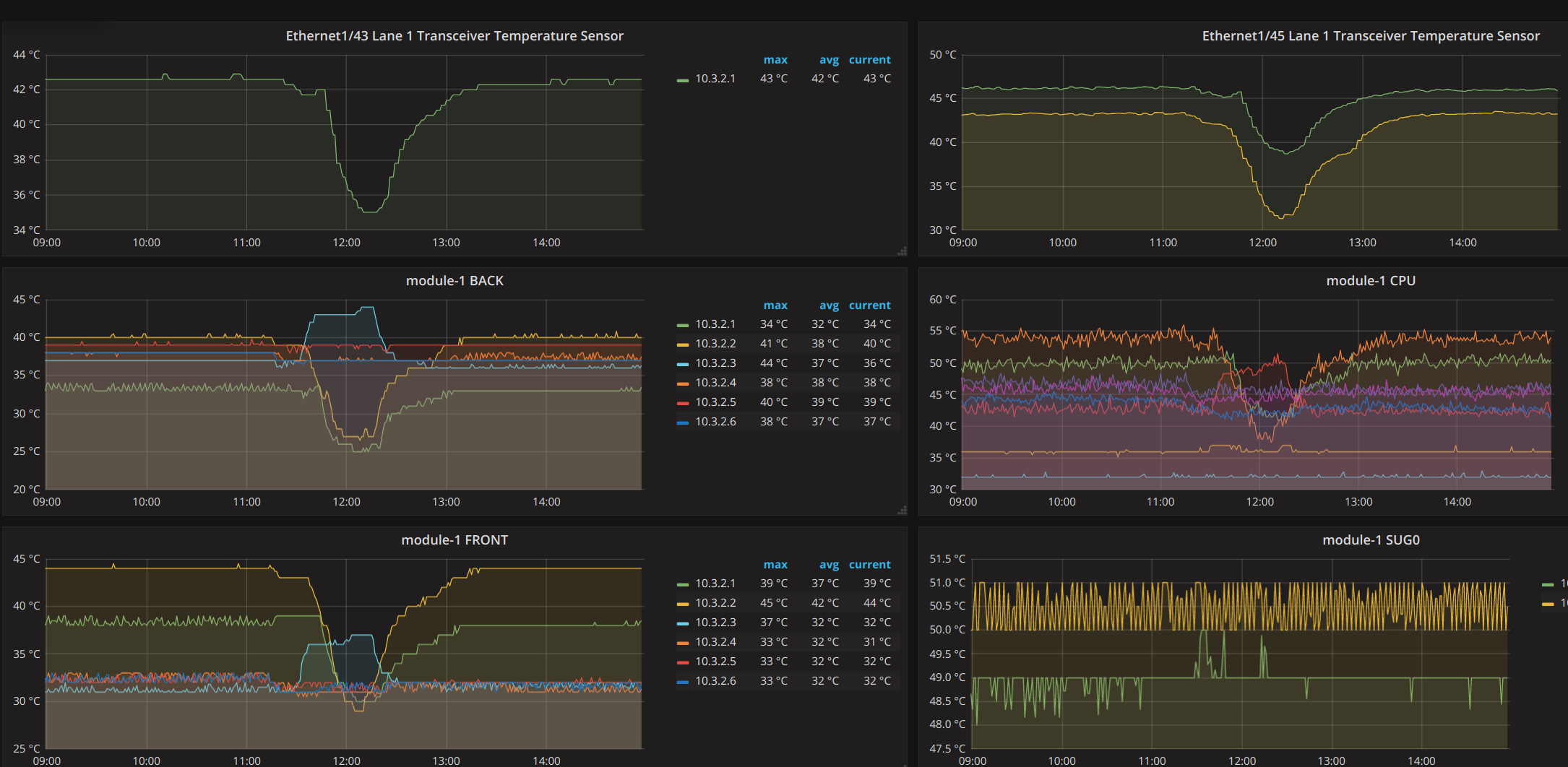The height and width of the screenshot is (767, 1568).
Task: Click orange 10.3.2.4 color swatch in BACK legend
Action: click(683, 384)
